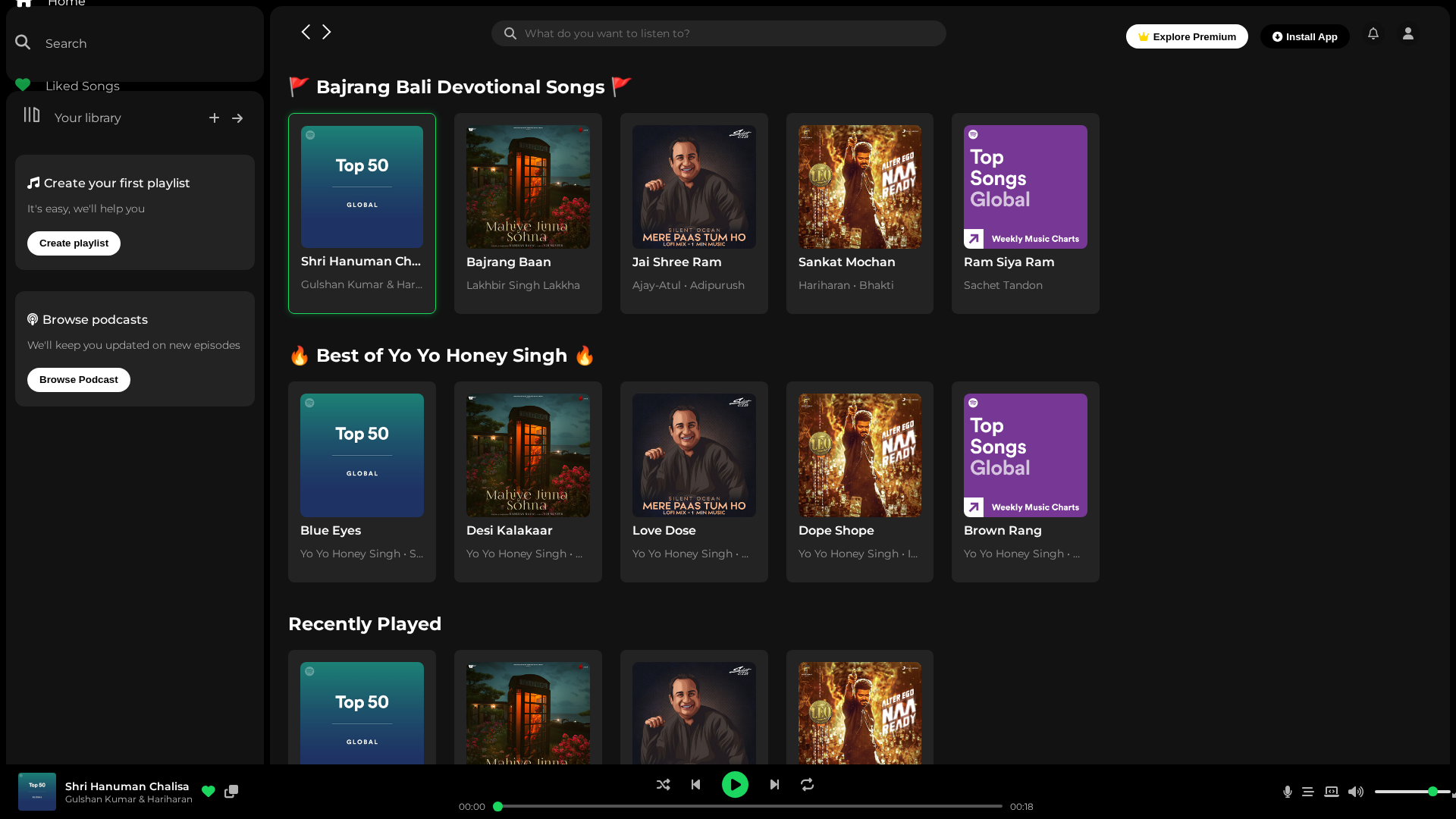Select the Desi Kalakaar song title

[510, 530]
